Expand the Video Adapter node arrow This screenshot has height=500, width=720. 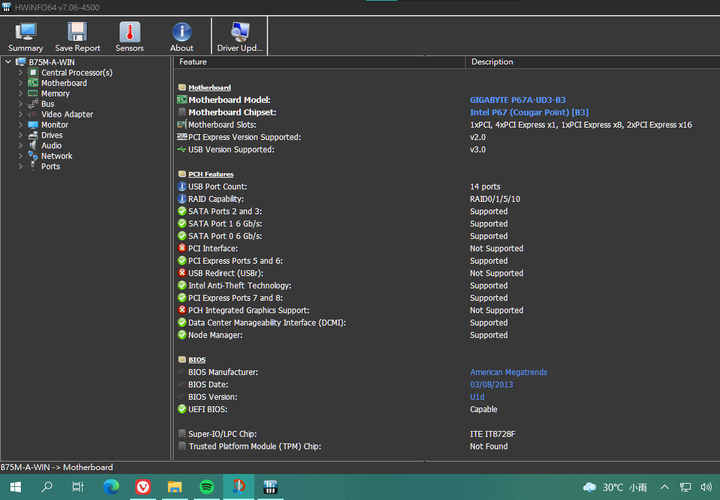[x=21, y=114]
